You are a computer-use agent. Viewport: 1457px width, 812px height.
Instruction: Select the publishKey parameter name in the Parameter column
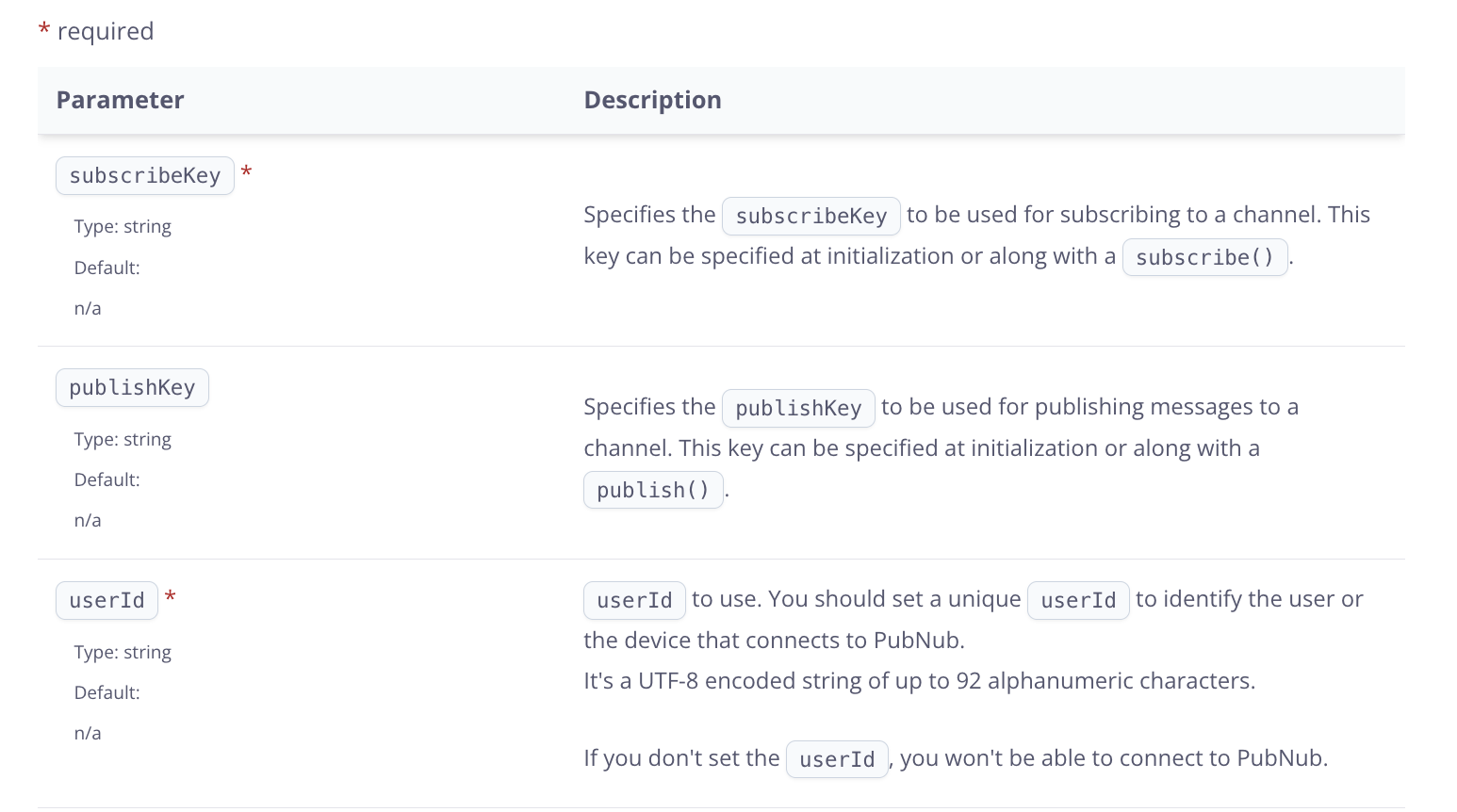[132, 388]
